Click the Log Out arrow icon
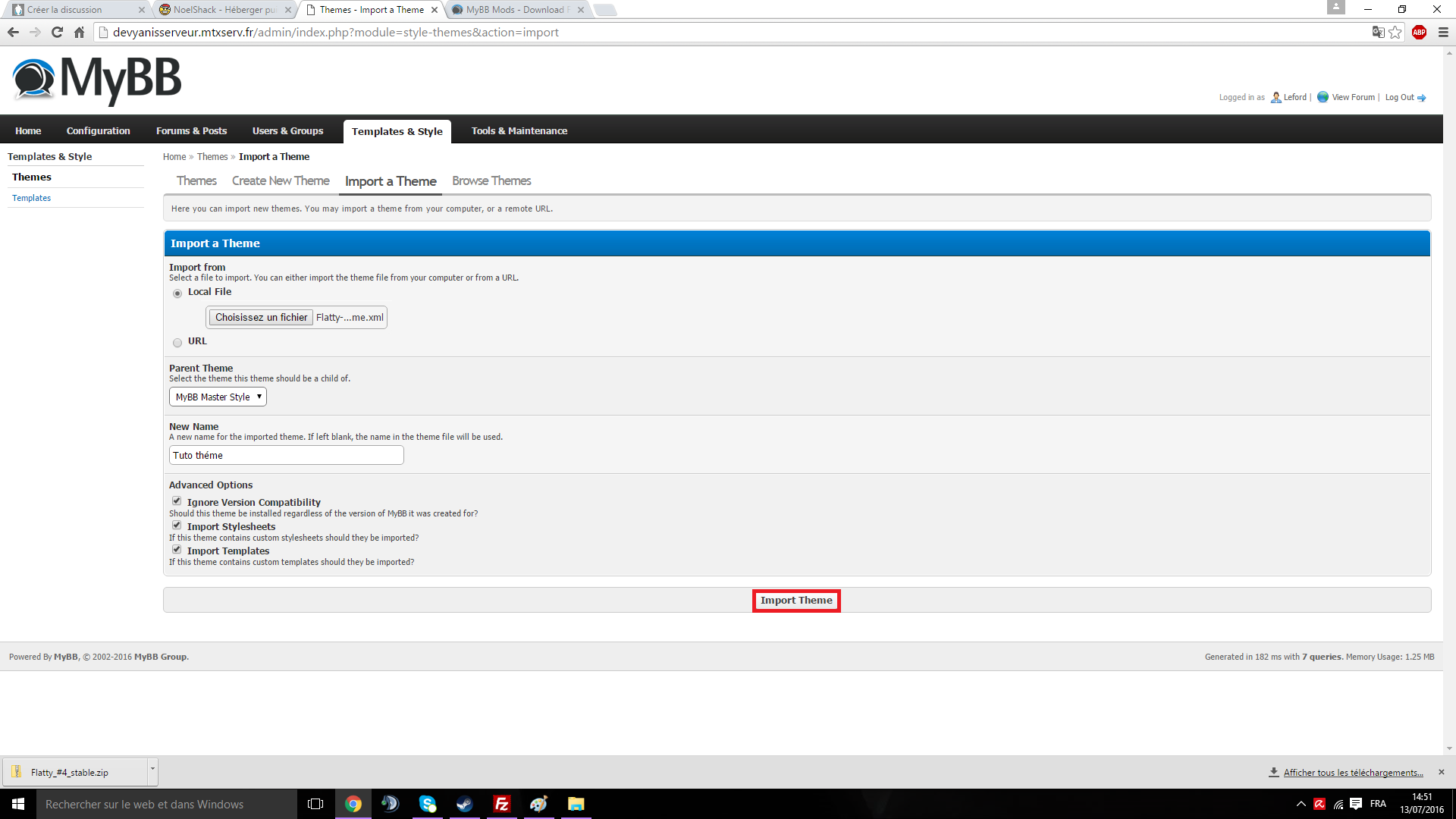The image size is (1456, 819). pos(1422,98)
